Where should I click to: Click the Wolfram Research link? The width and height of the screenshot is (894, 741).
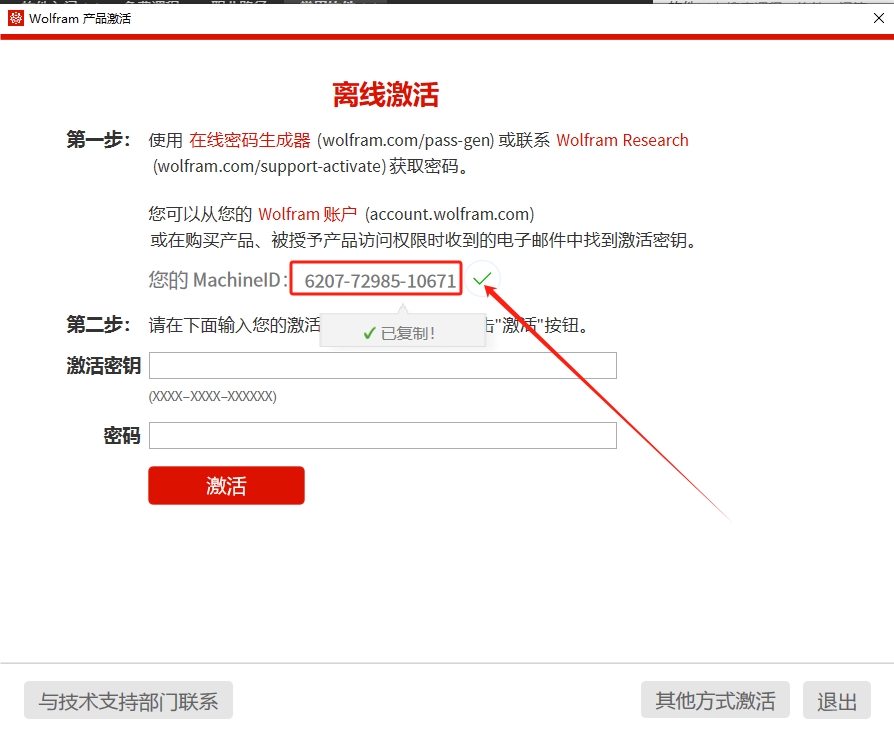click(622, 140)
